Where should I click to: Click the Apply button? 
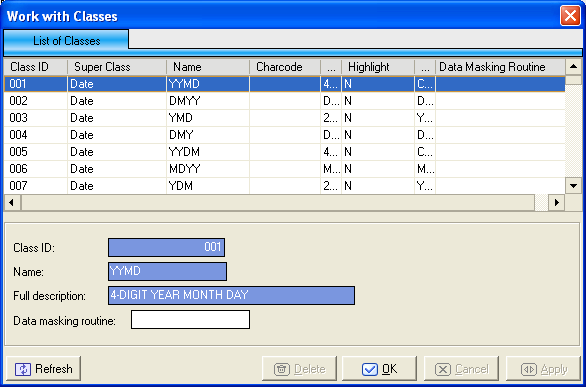[x=543, y=369]
